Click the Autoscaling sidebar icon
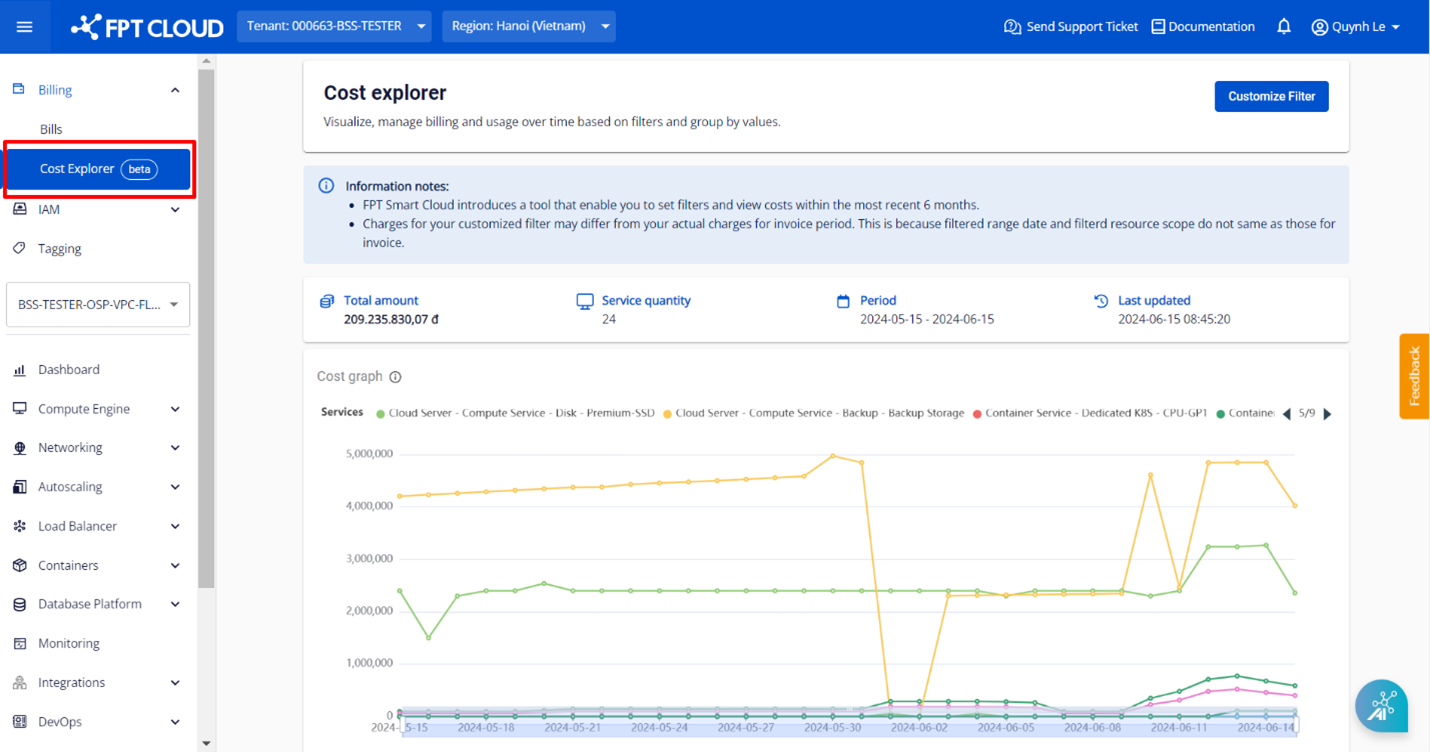The width and height of the screenshot is (1430, 752). (19, 487)
